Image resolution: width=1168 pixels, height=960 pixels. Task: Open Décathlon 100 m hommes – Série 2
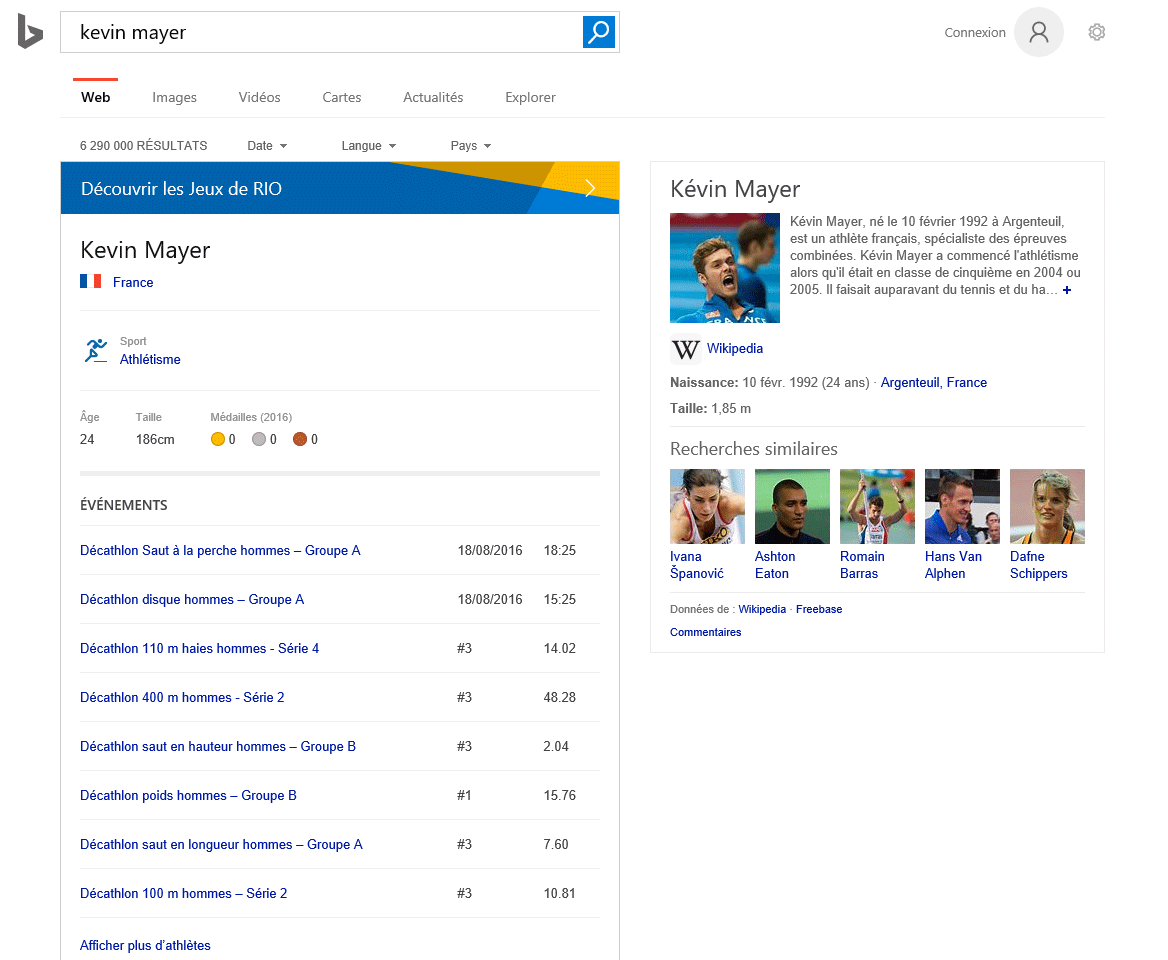(183, 893)
